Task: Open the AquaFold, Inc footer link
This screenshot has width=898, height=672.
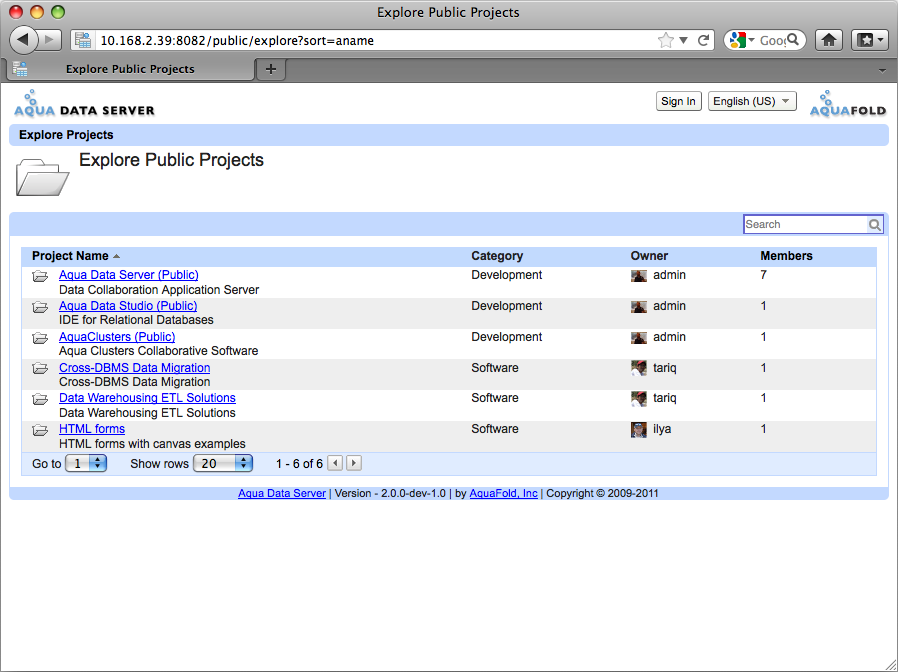Action: [x=503, y=493]
